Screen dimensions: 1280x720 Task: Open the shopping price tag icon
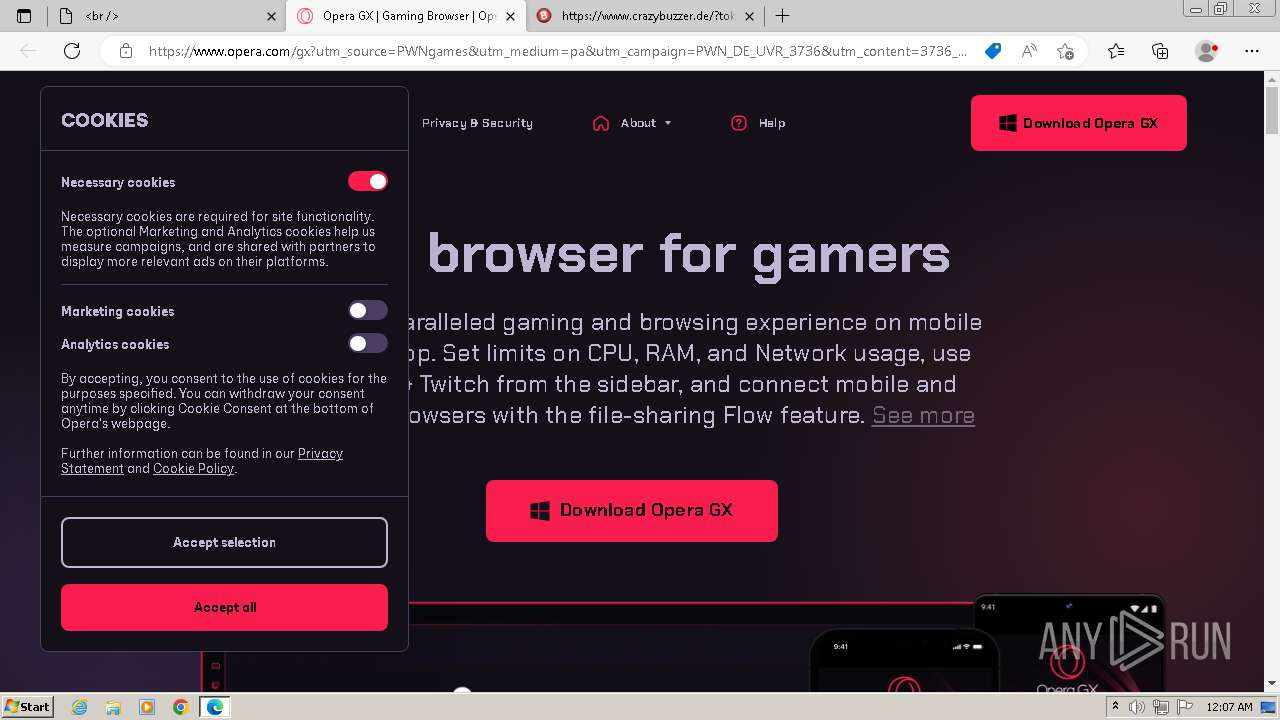click(993, 51)
